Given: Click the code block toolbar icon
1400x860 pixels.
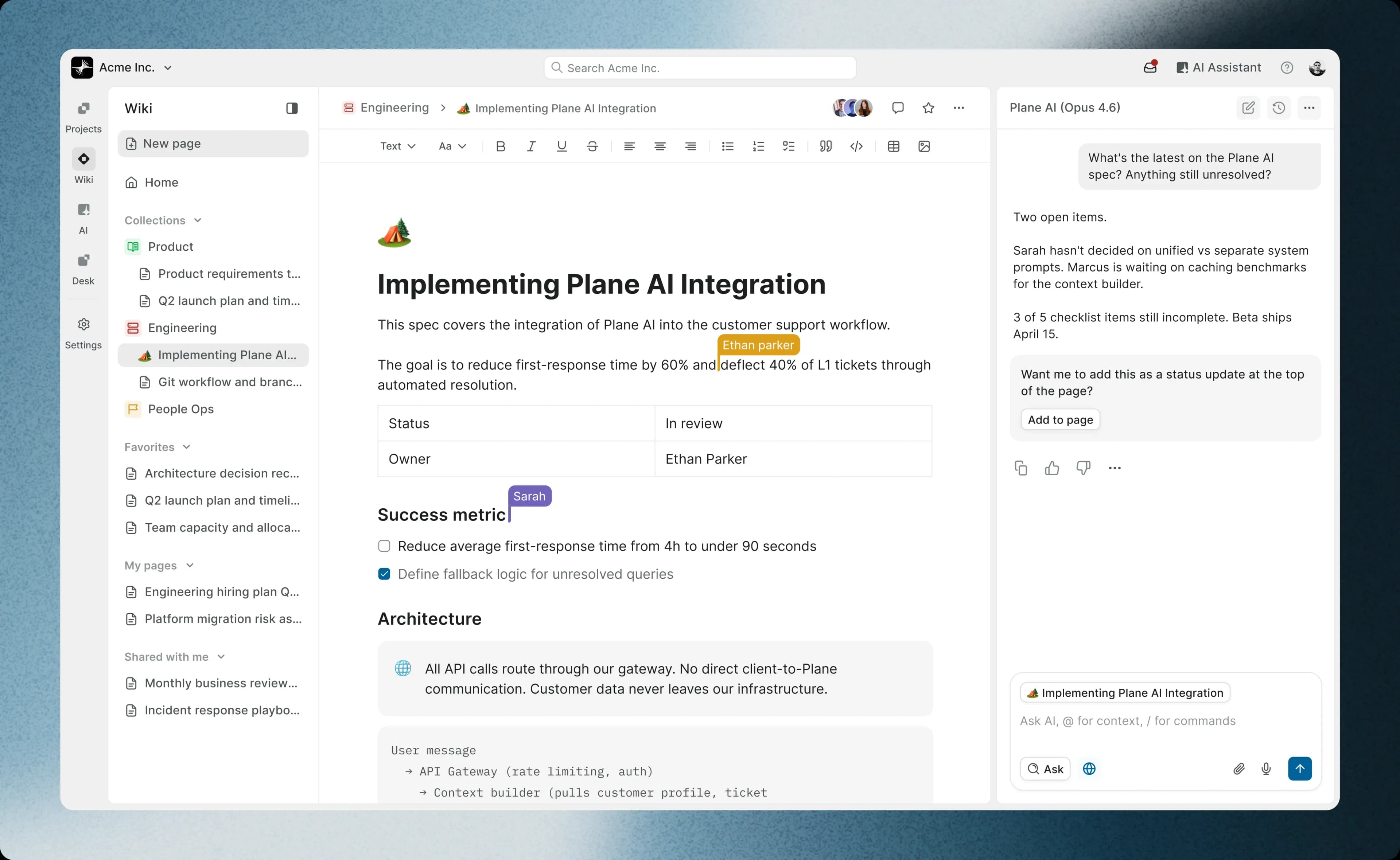Looking at the screenshot, I should coord(856,146).
